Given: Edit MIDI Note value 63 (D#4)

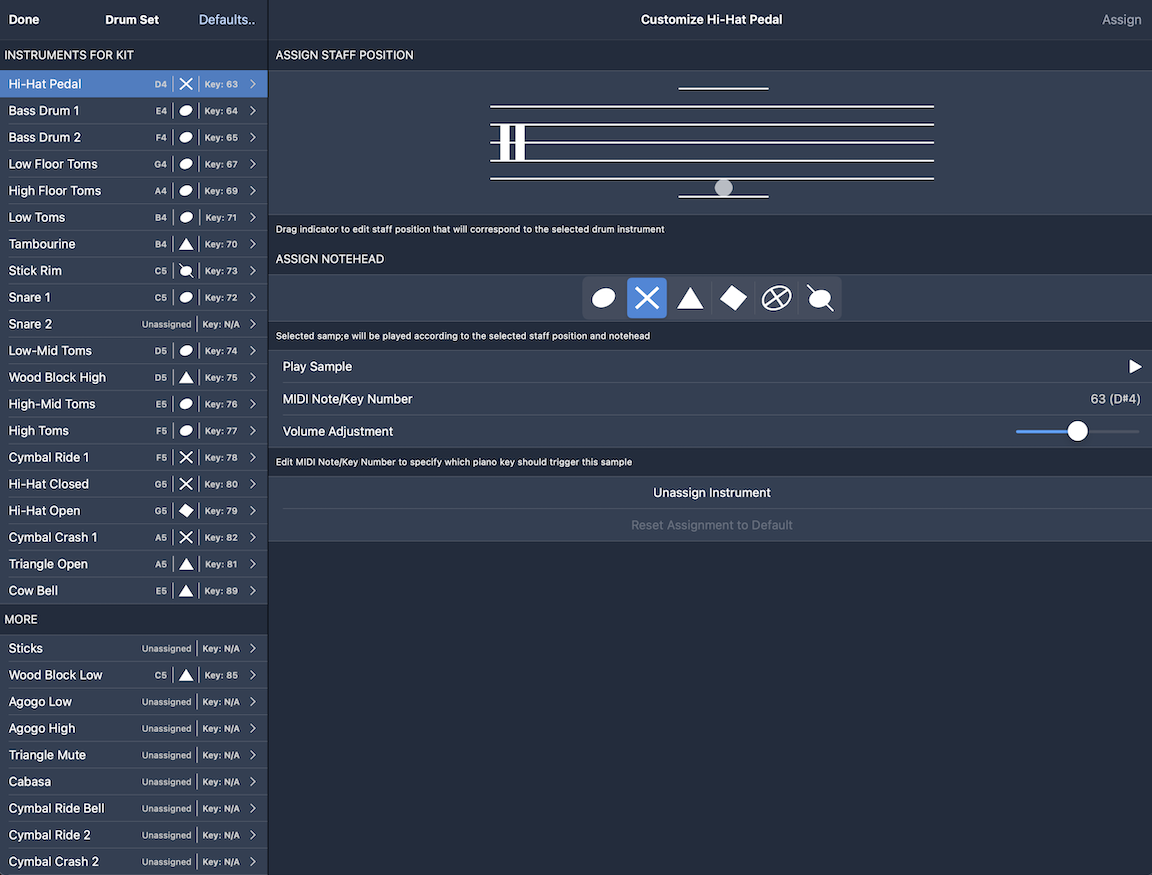Looking at the screenshot, I should point(1115,399).
